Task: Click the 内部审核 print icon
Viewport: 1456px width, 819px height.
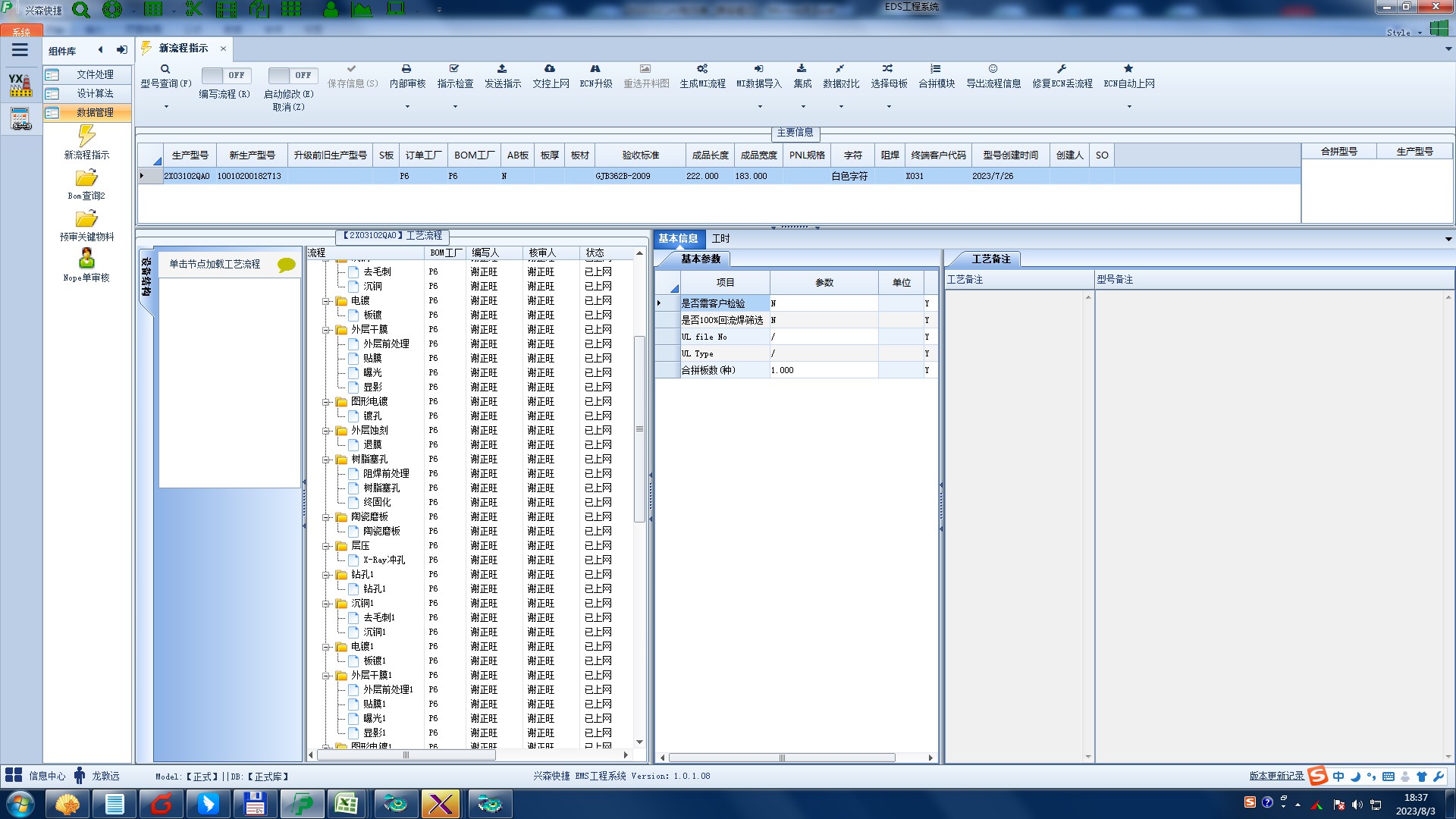Action: [406, 69]
